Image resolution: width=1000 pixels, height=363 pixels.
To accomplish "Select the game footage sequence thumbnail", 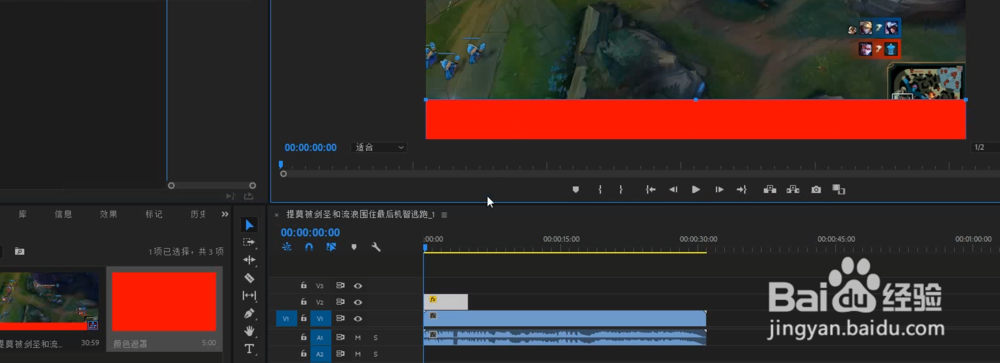I will pos(49,301).
